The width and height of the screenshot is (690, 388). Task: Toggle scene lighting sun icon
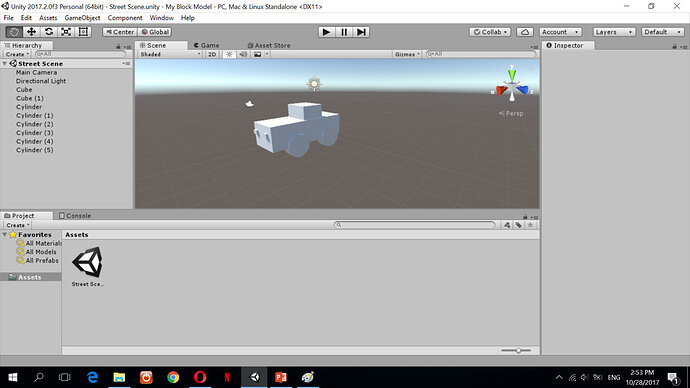click(229, 54)
